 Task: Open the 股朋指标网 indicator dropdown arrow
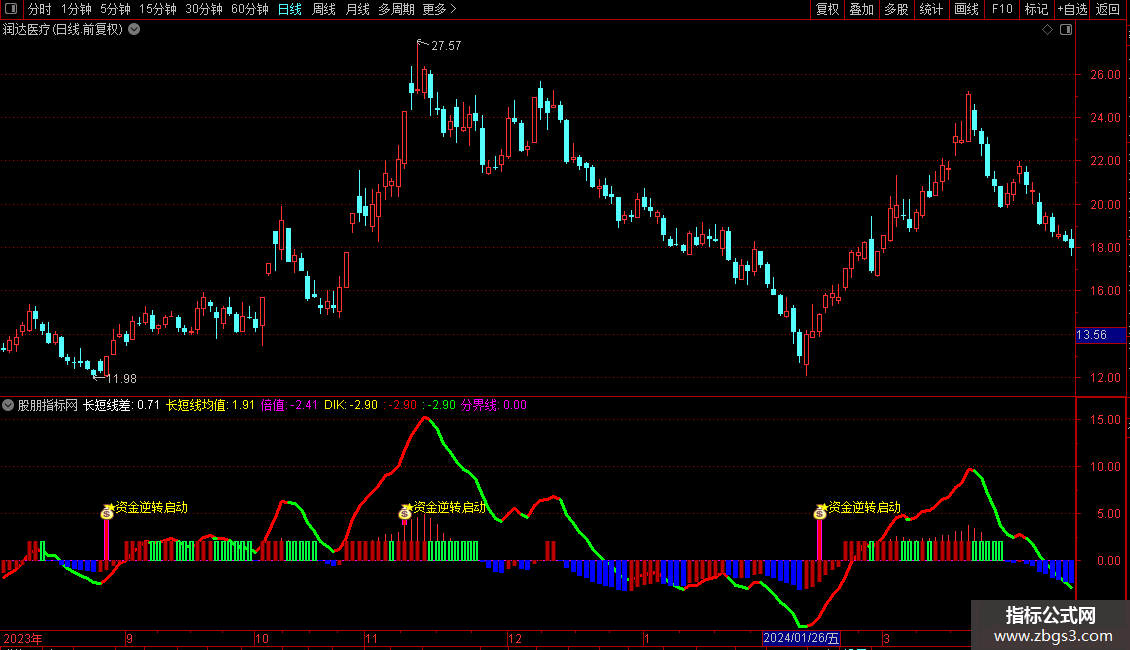click(x=8, y=405)
